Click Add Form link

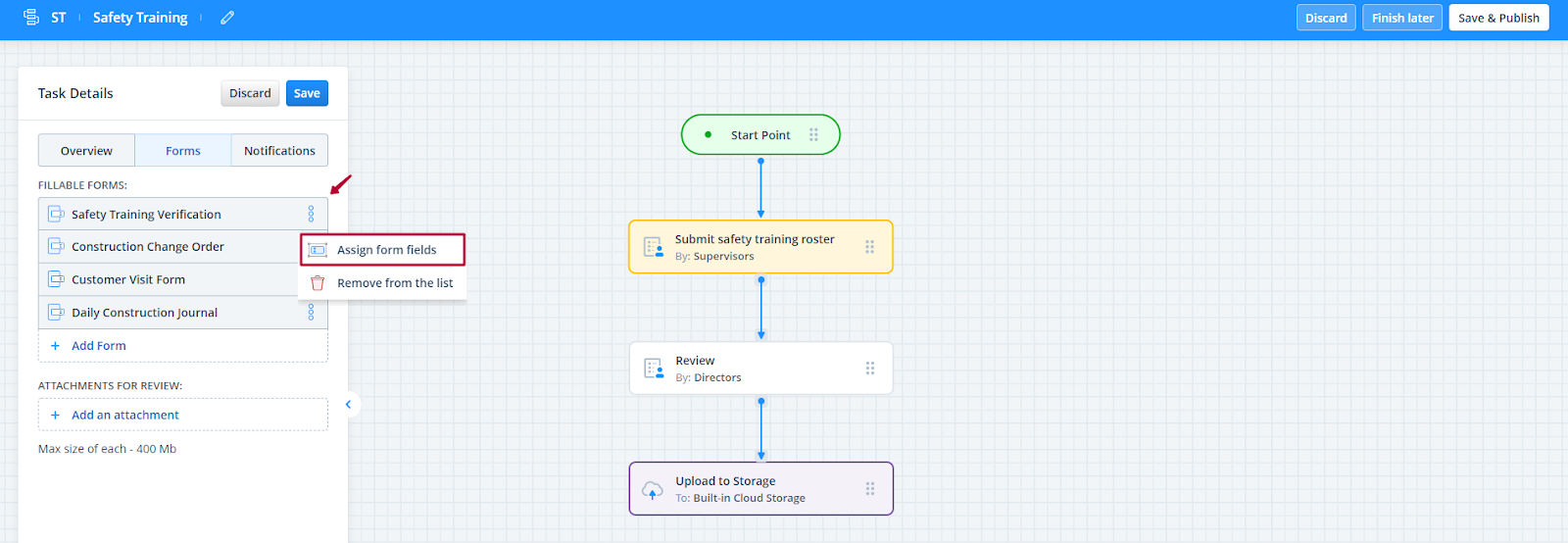click(x=98, y=346)
